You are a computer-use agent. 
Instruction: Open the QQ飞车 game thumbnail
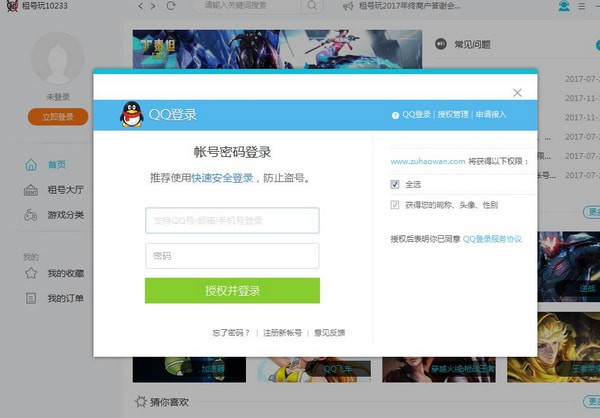pyautogui.click(x=314, y=369)
